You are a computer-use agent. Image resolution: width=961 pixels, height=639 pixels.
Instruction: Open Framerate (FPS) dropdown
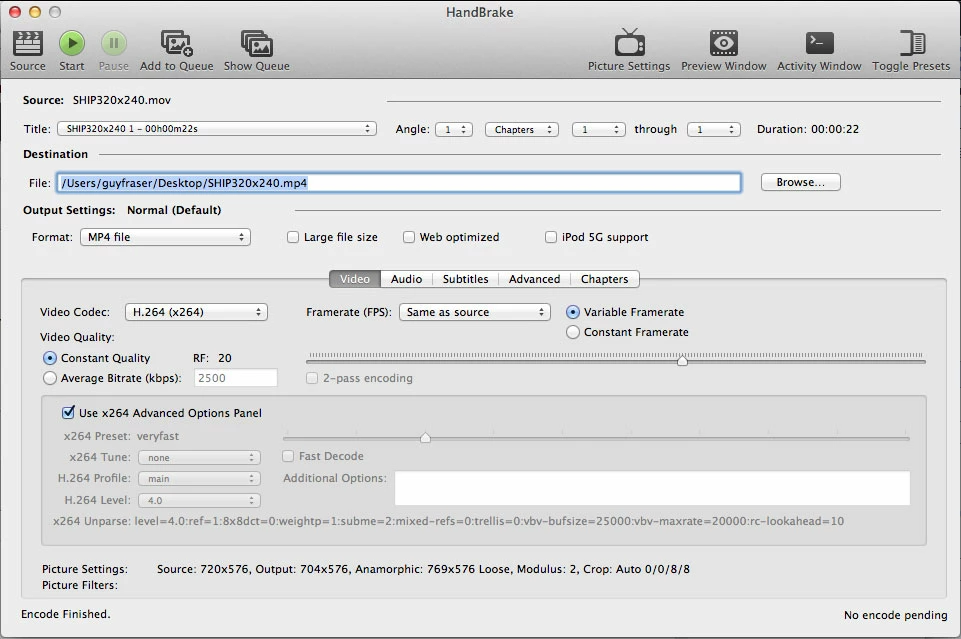tap(474, 312)
